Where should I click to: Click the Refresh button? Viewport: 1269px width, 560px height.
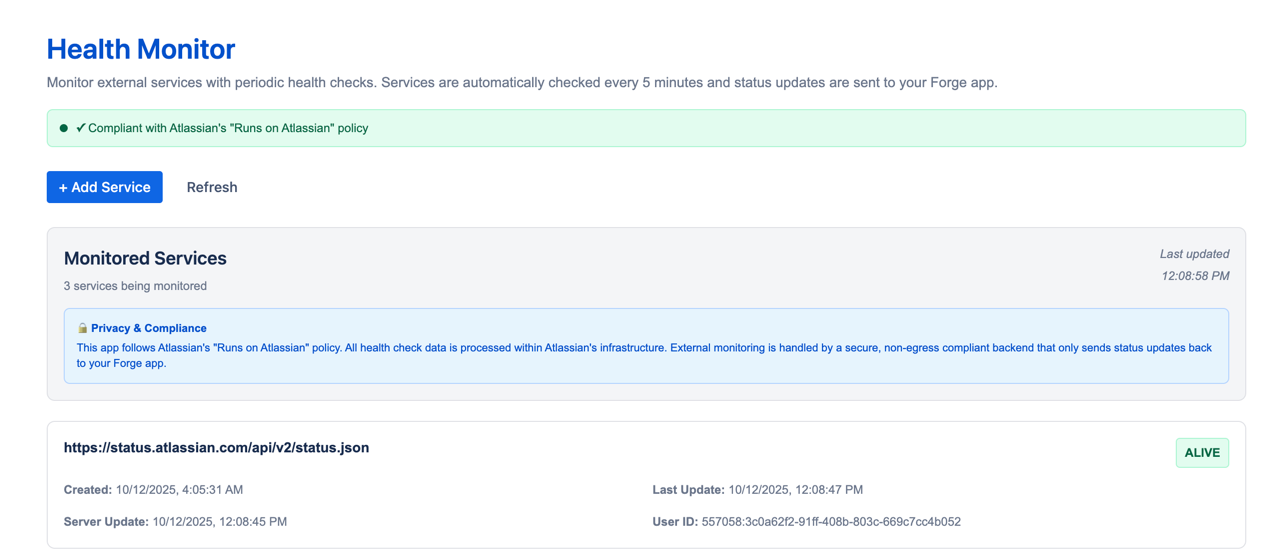(x=212, y=187)
